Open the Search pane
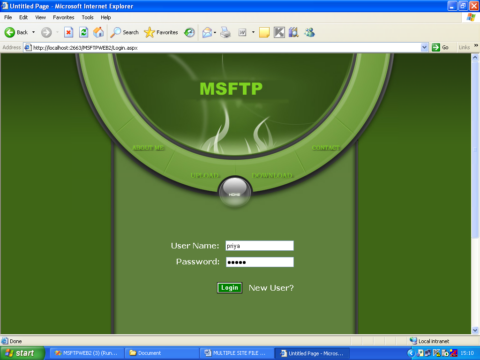 (x=124, y=32)
